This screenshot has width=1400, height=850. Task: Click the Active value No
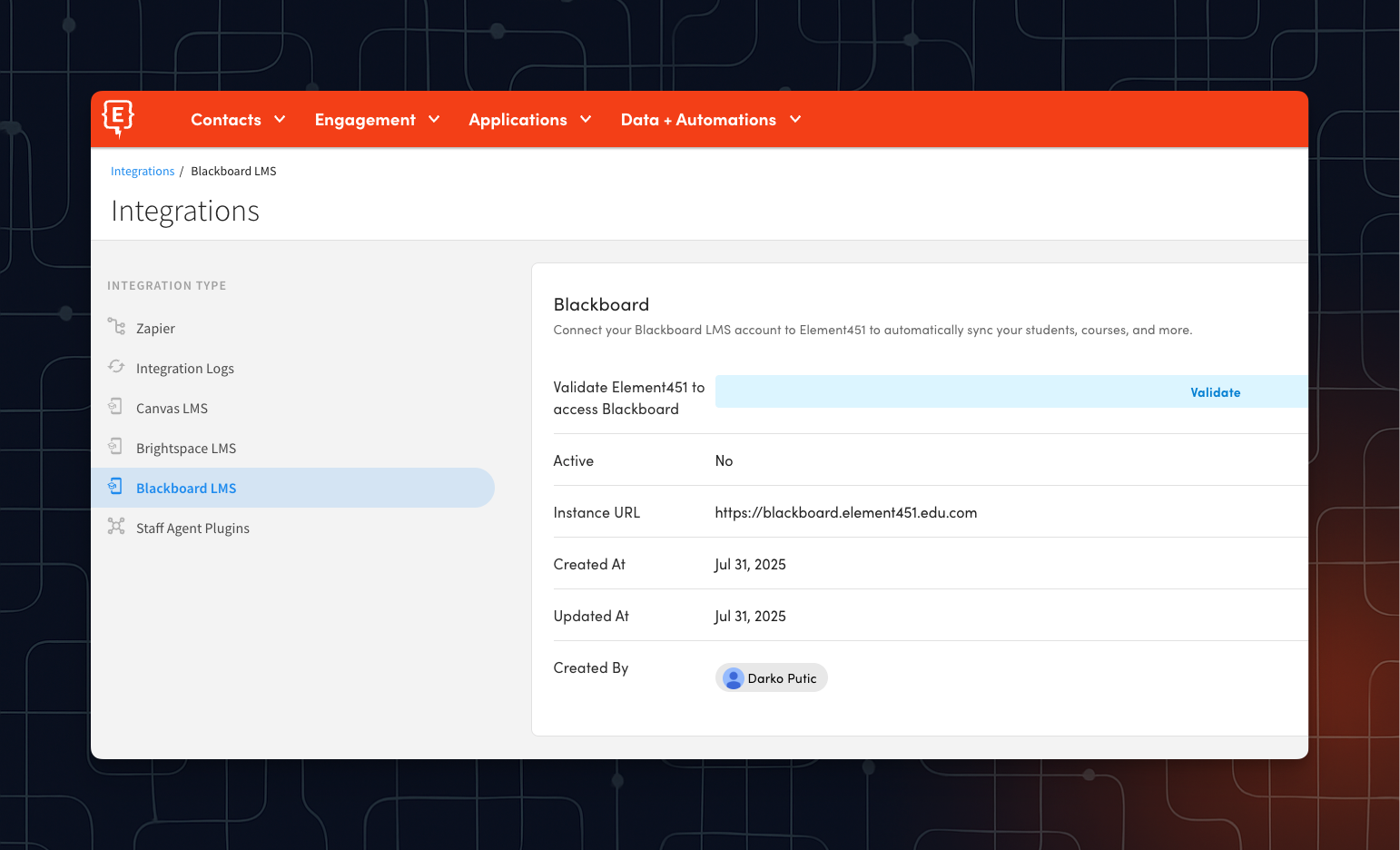coord(724,460)
